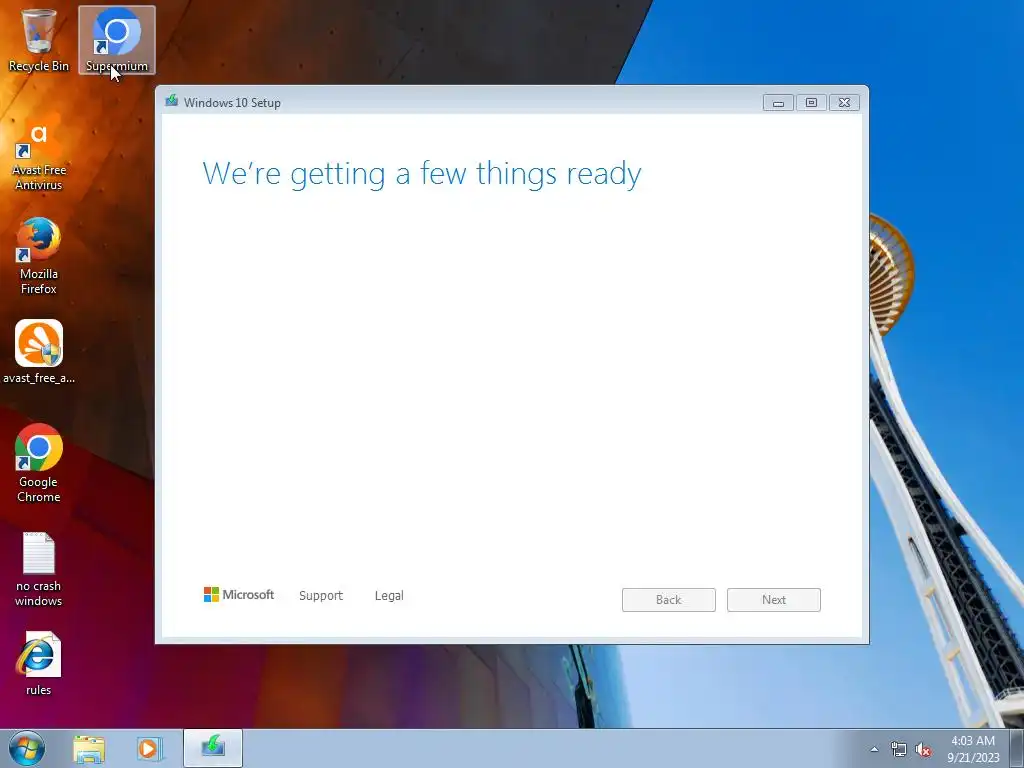
Task: Maximize the Windows 10 Setup window
Action: point(811,103)
